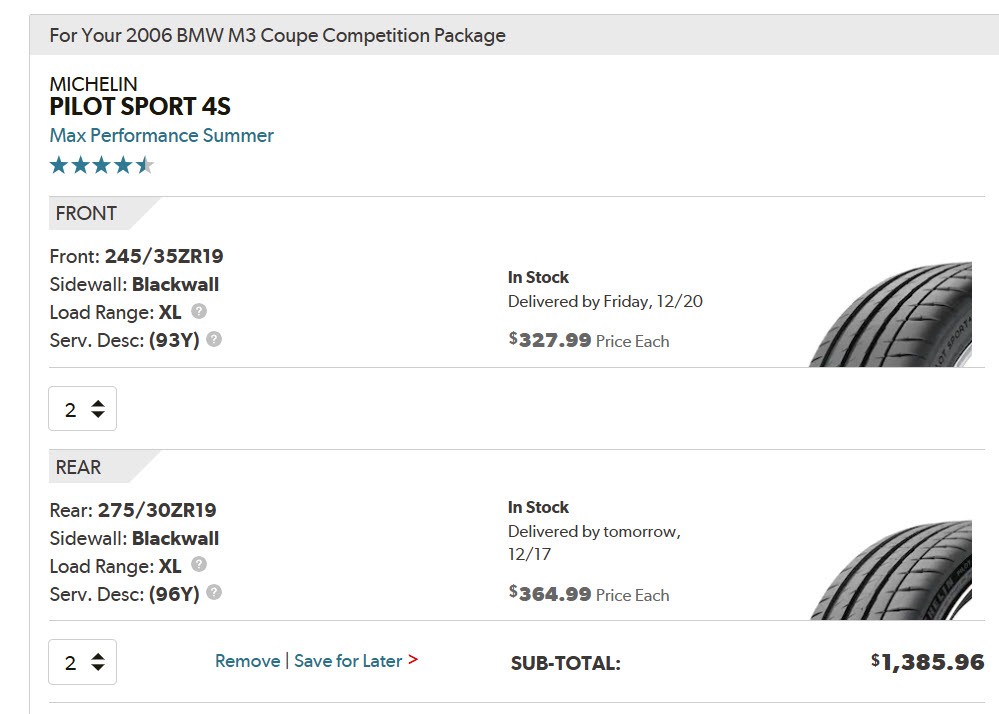Open Load Range help icon for front tire
This screenshot has height=714, width=999.
tap(199, 311)
